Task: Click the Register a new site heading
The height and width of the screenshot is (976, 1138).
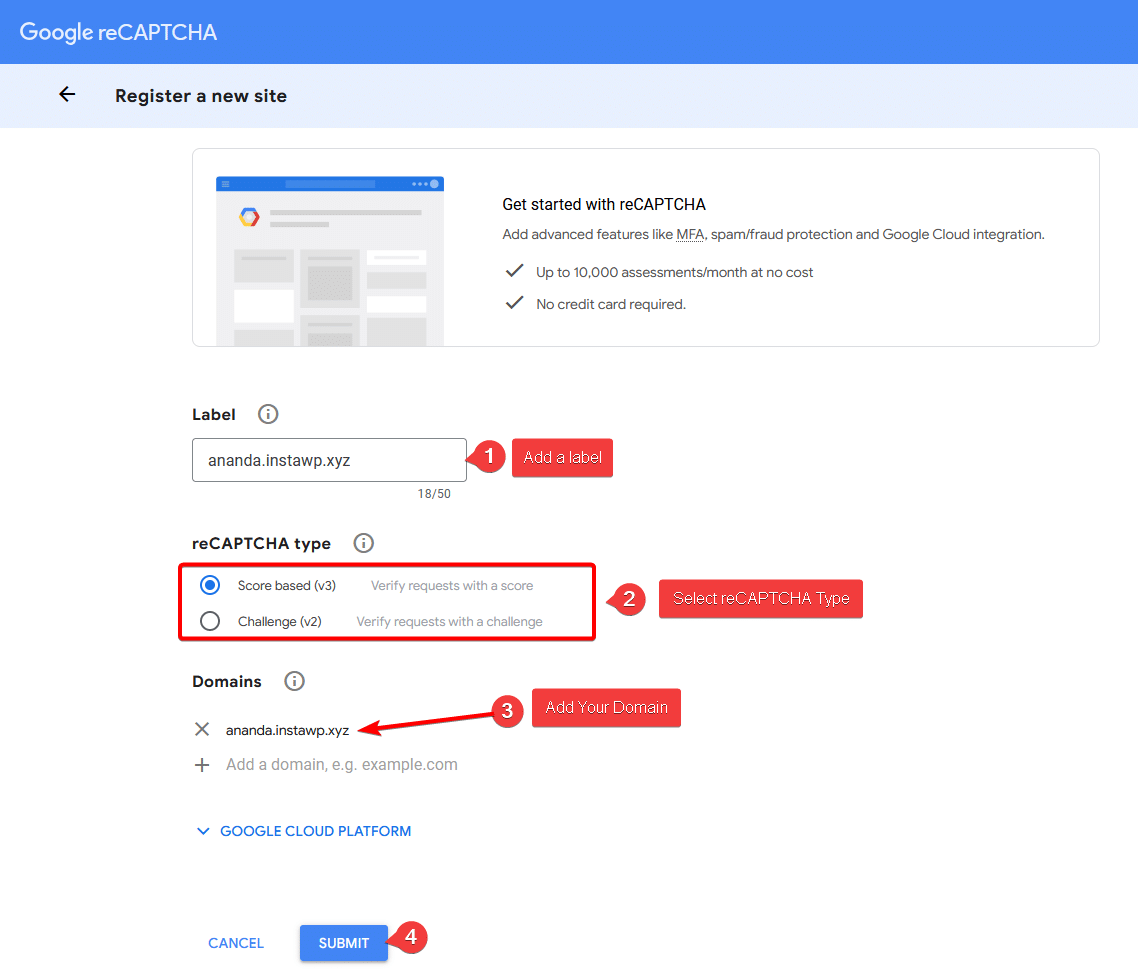Action: (x=201, y=96)
